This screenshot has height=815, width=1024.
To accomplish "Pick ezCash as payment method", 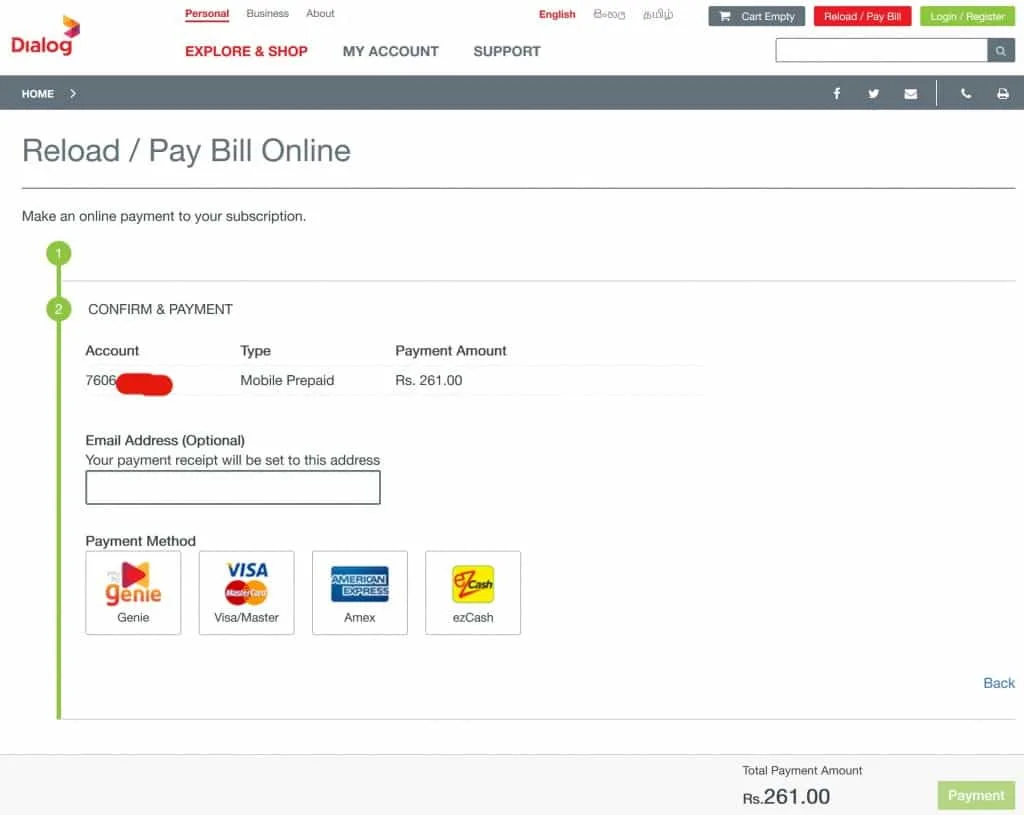I will pos(473,592).
